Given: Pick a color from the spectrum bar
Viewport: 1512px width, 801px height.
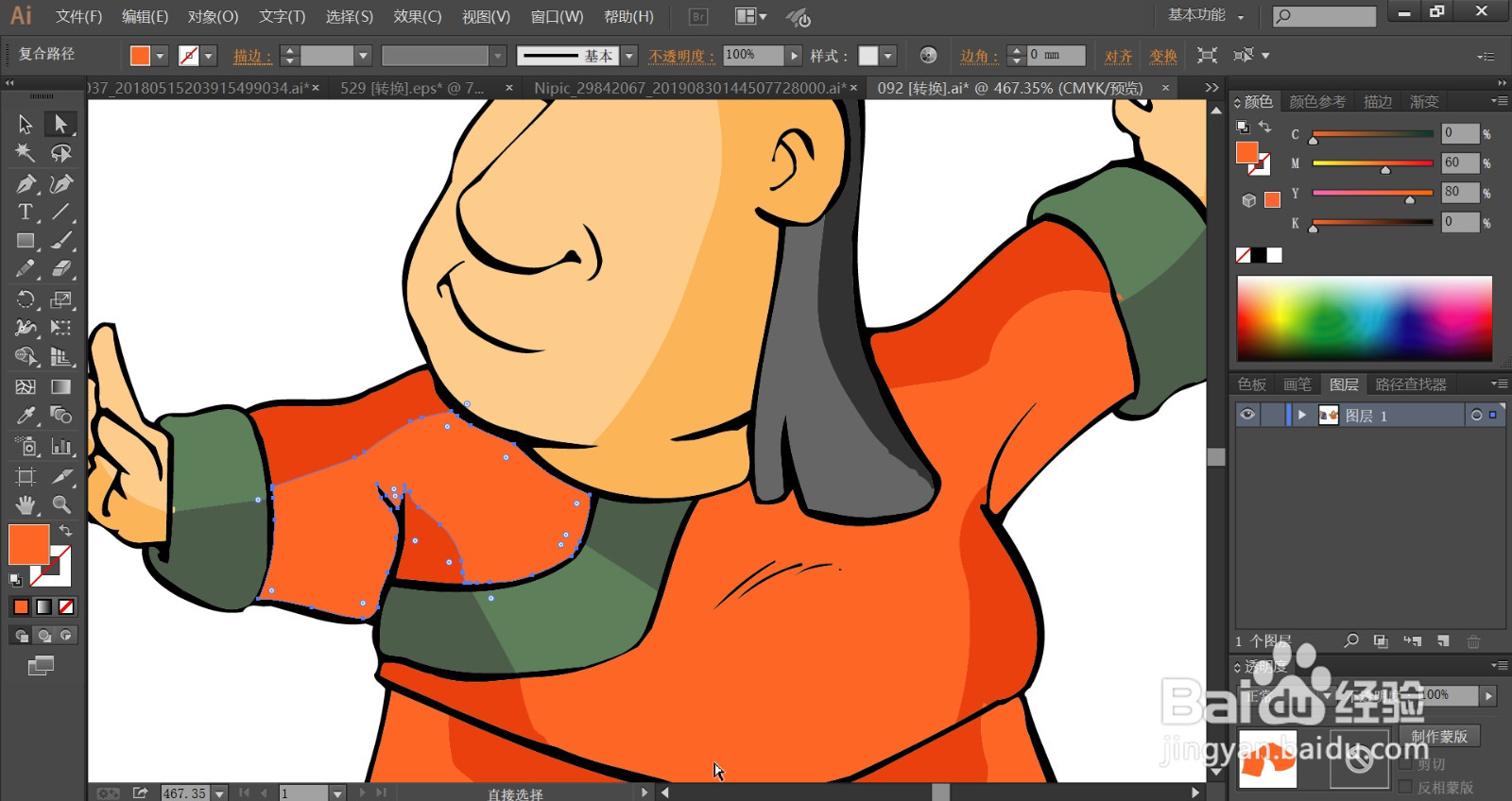Looking at the screenshot, I should pos(1365,318).
